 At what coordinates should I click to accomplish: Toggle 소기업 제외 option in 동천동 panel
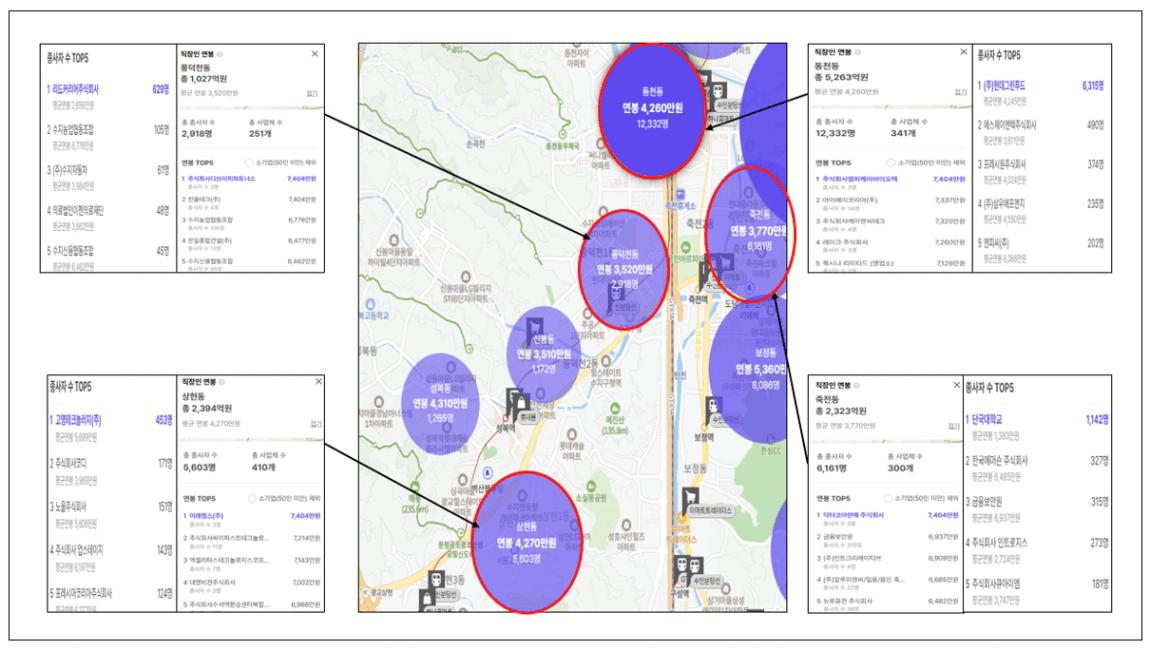coord(890,163)
